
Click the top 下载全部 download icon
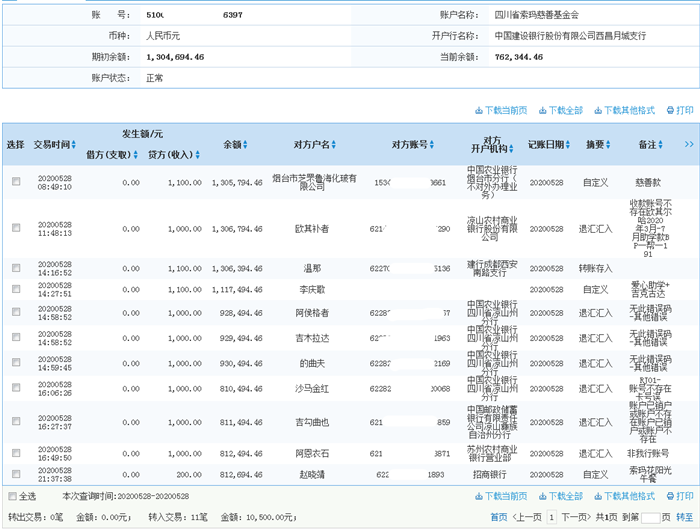coord(541,110)
